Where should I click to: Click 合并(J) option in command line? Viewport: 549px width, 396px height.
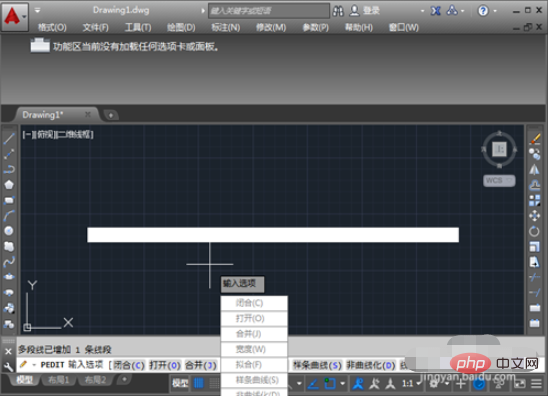tap(201, 365)
